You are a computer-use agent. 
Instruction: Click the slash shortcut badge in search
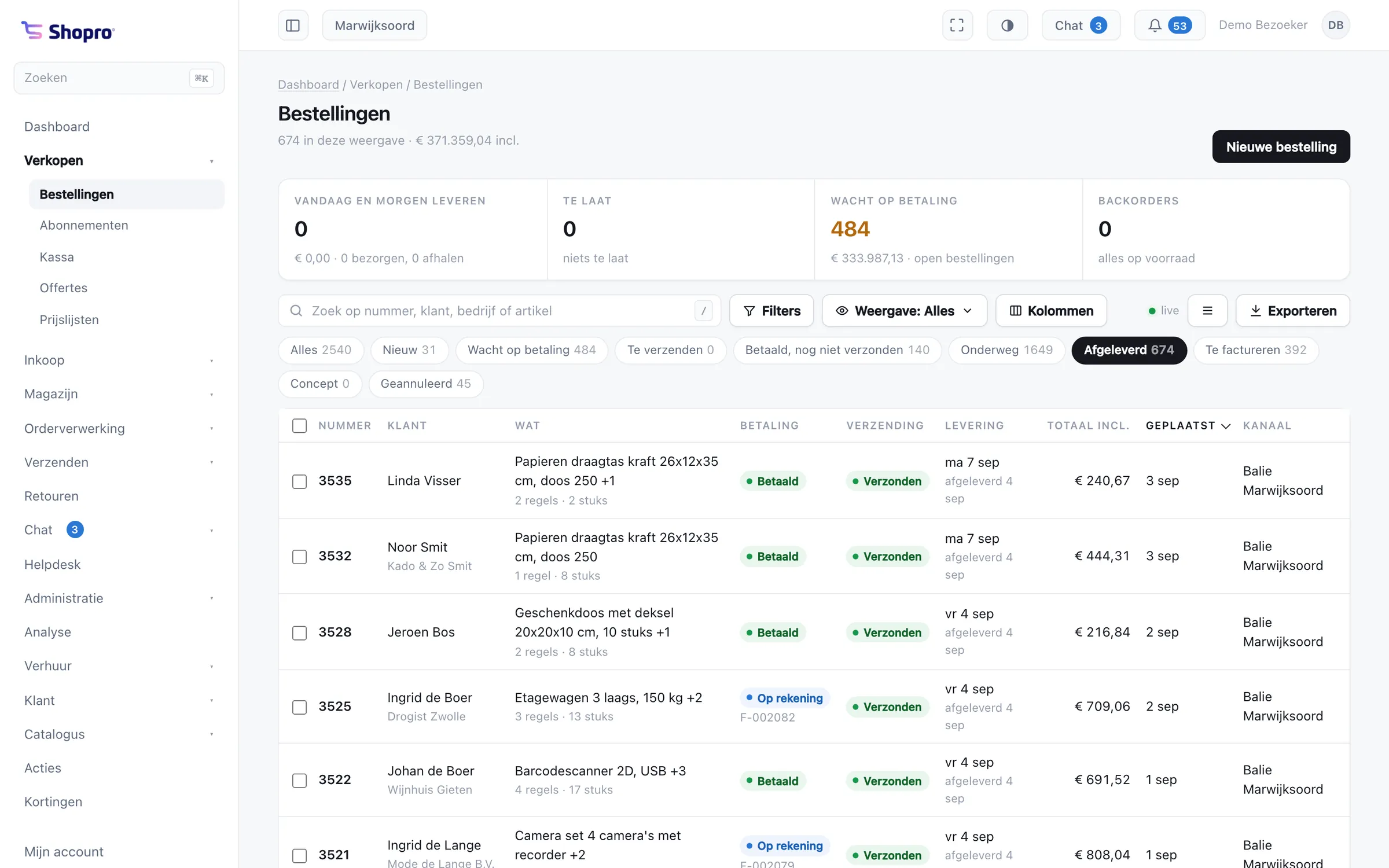pyautogui.click(x=703, y=311)
